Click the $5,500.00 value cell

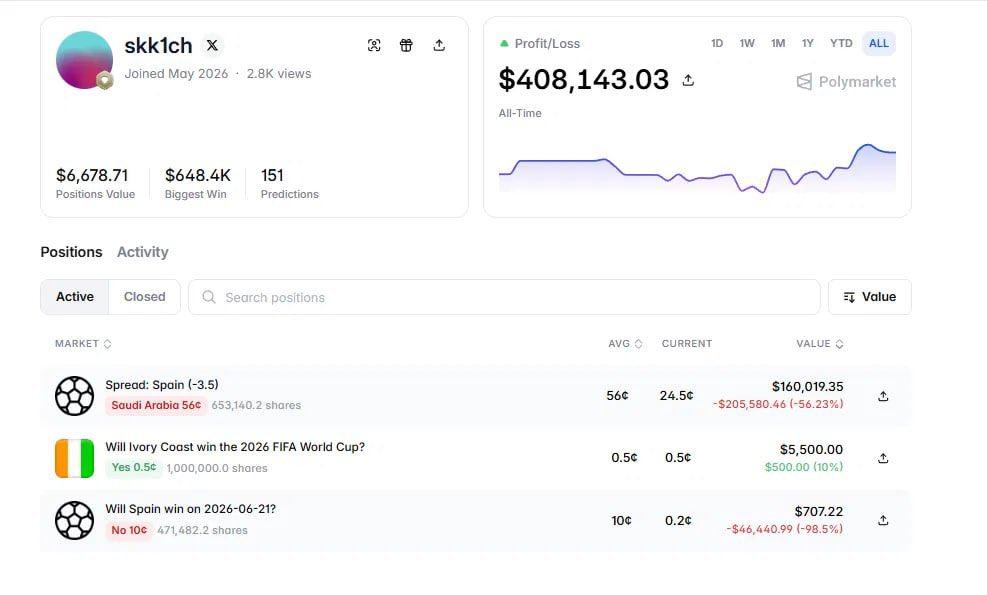[811, 450]
